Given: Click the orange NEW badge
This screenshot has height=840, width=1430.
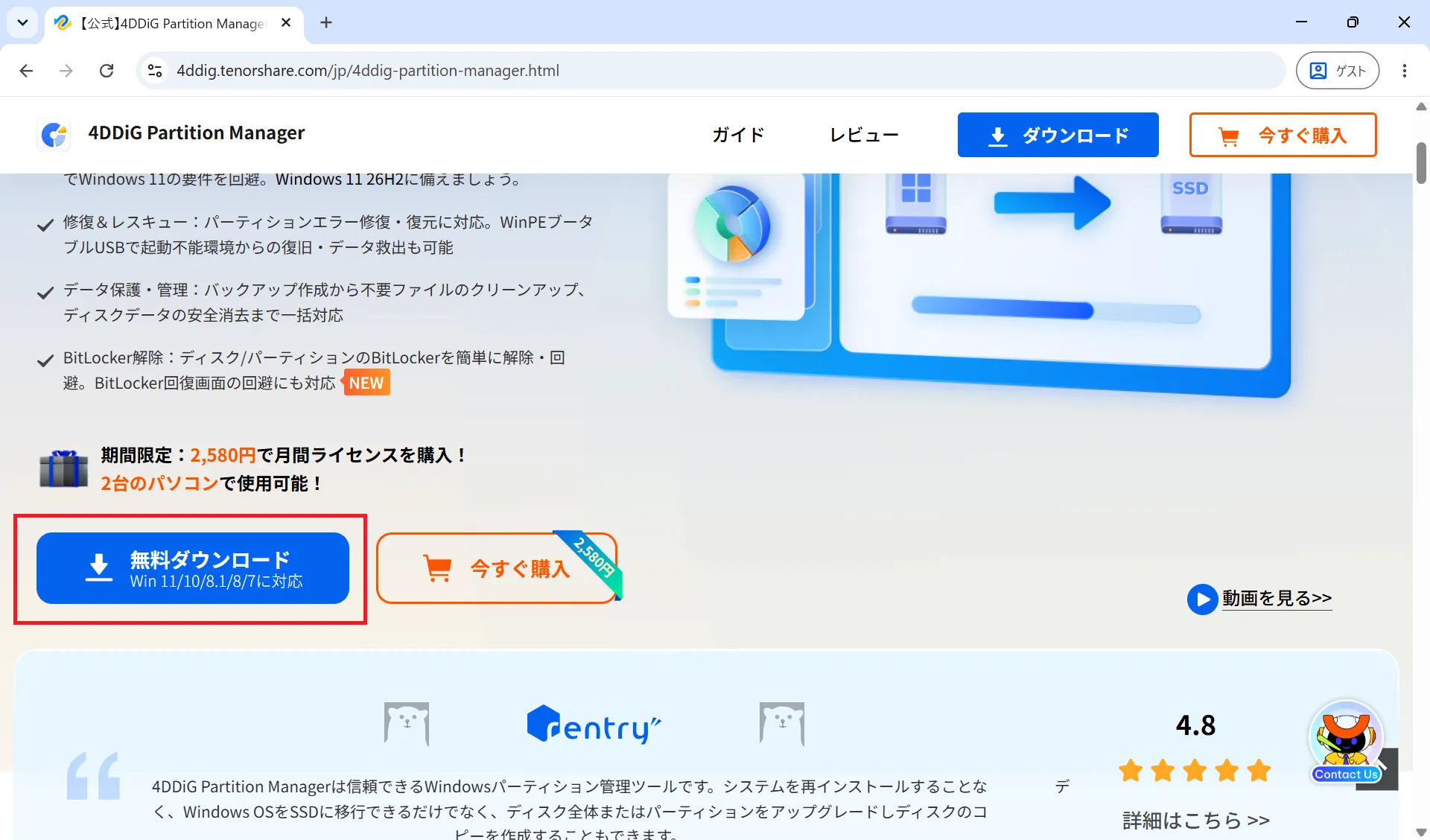Looking at the screenshot, I should point(366,383).
